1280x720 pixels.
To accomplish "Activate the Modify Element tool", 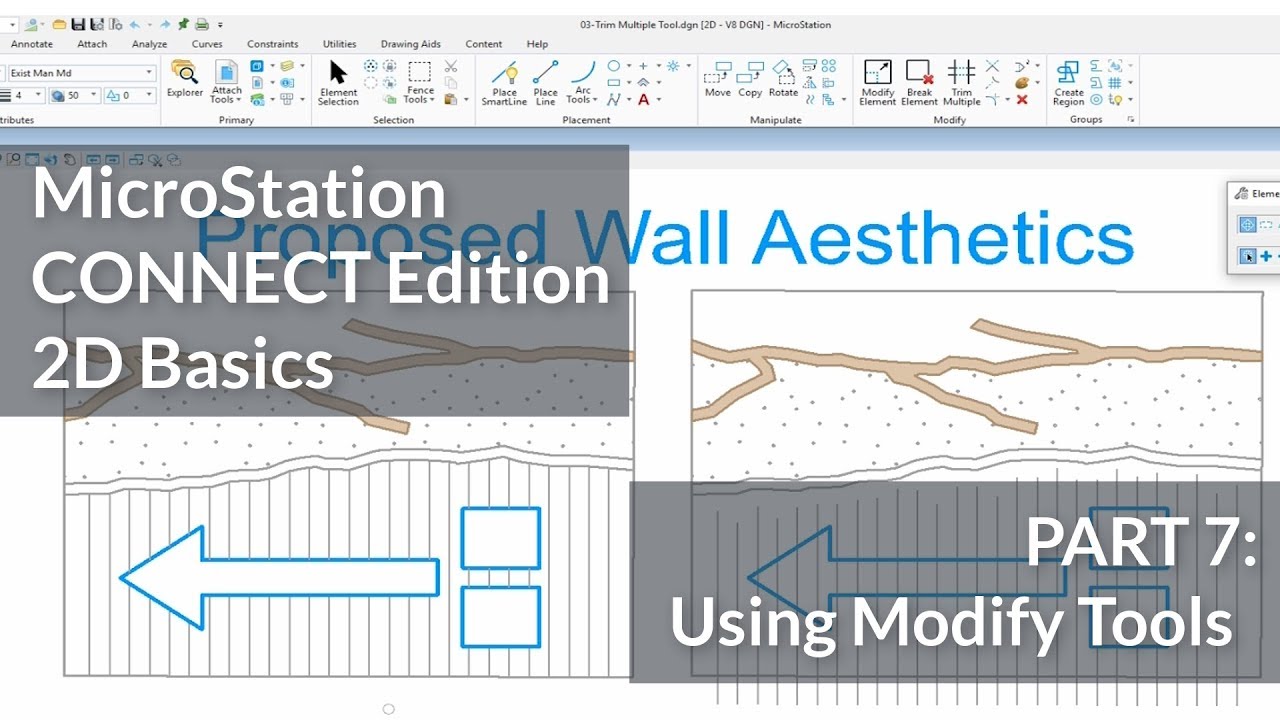I will 877,84.
